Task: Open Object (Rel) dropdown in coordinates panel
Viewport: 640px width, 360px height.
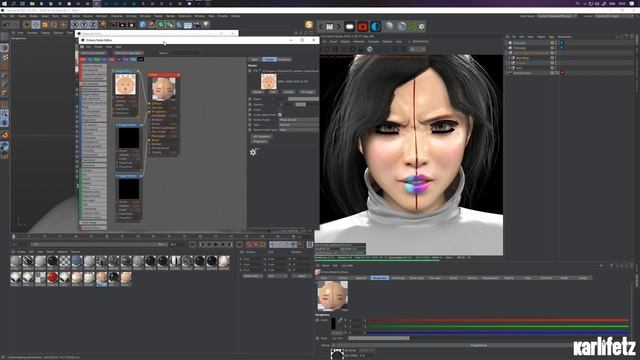Action: coord(253,276)
